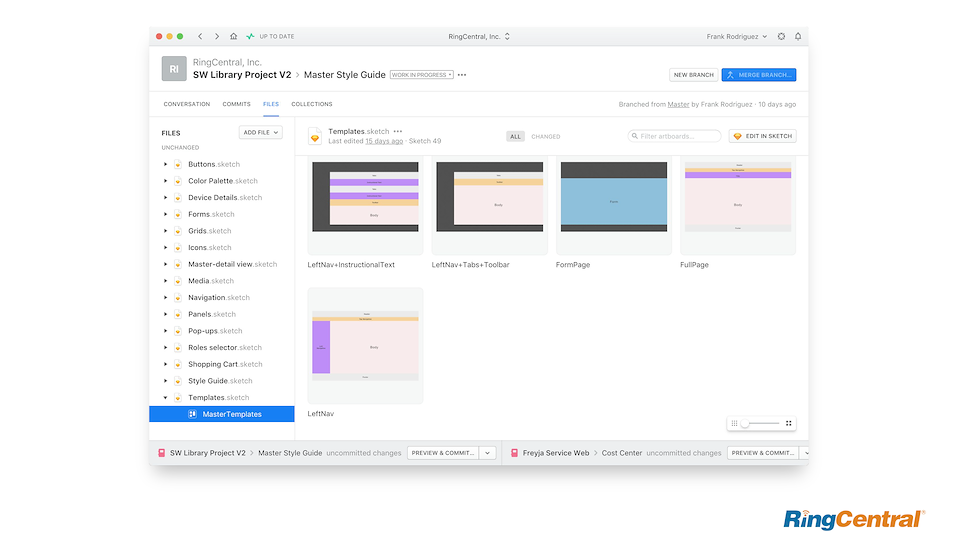Viewport: 960px width, 540px height.
Task: Click the large grid icon by zoom slider
Action: [x=788, y=424]
